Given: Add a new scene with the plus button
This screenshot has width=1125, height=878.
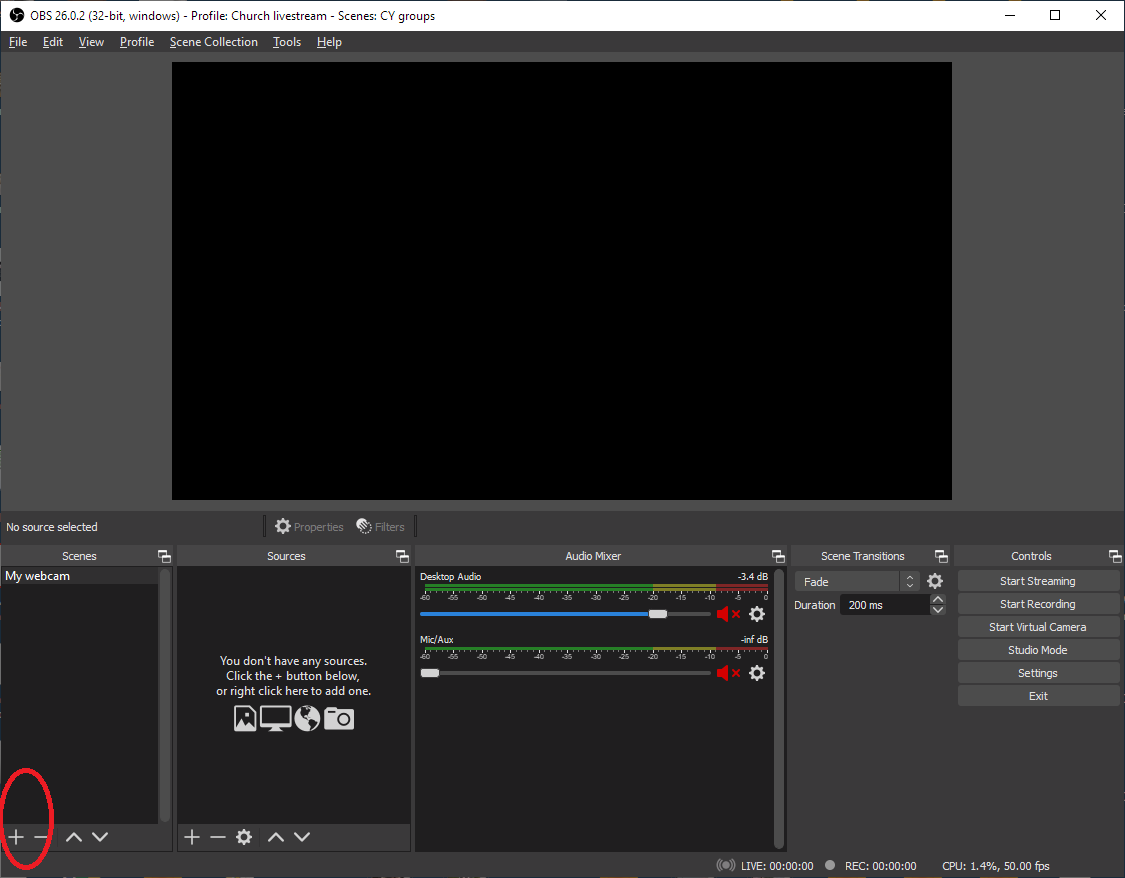Looking at the screenshot, I should tap(16, 836).
